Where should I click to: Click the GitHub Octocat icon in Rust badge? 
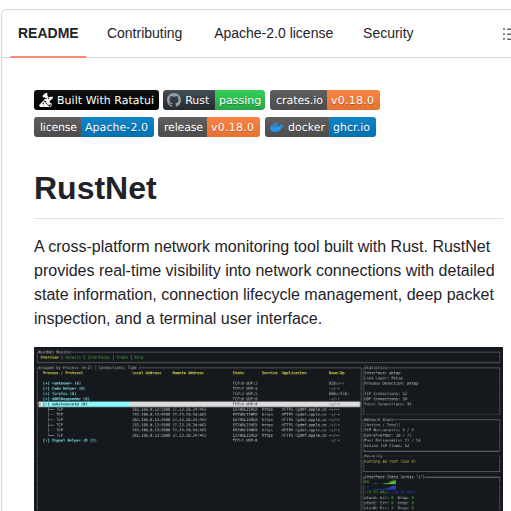(x=174, y=100)
